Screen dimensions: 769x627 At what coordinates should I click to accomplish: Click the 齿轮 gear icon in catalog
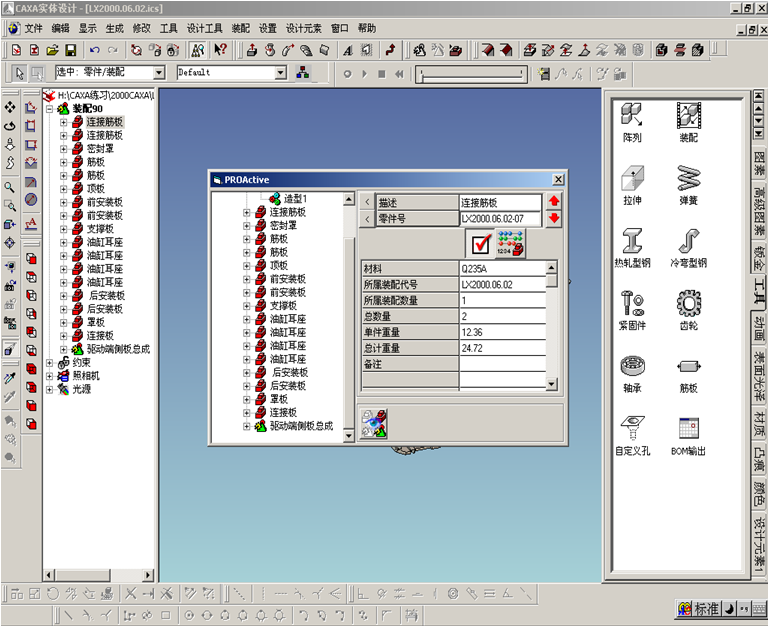click(687, 301)
